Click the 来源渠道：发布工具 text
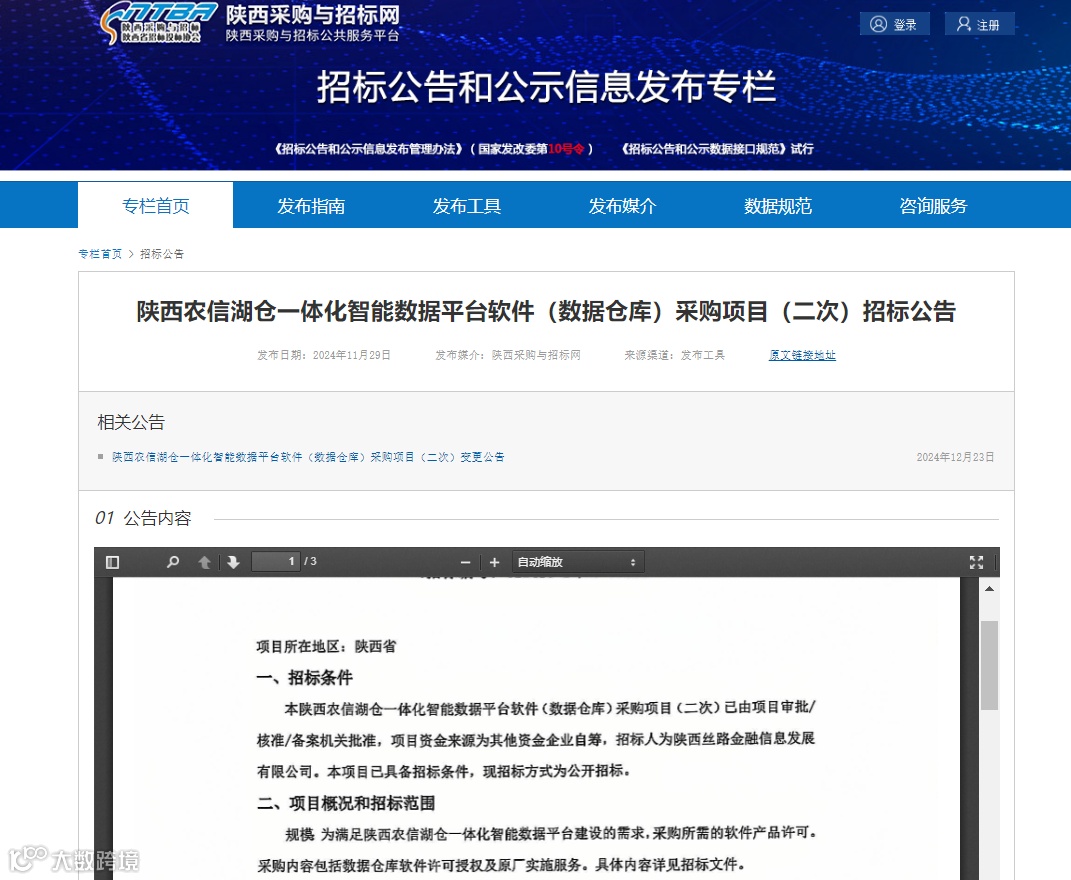 [x=674, y=355]
